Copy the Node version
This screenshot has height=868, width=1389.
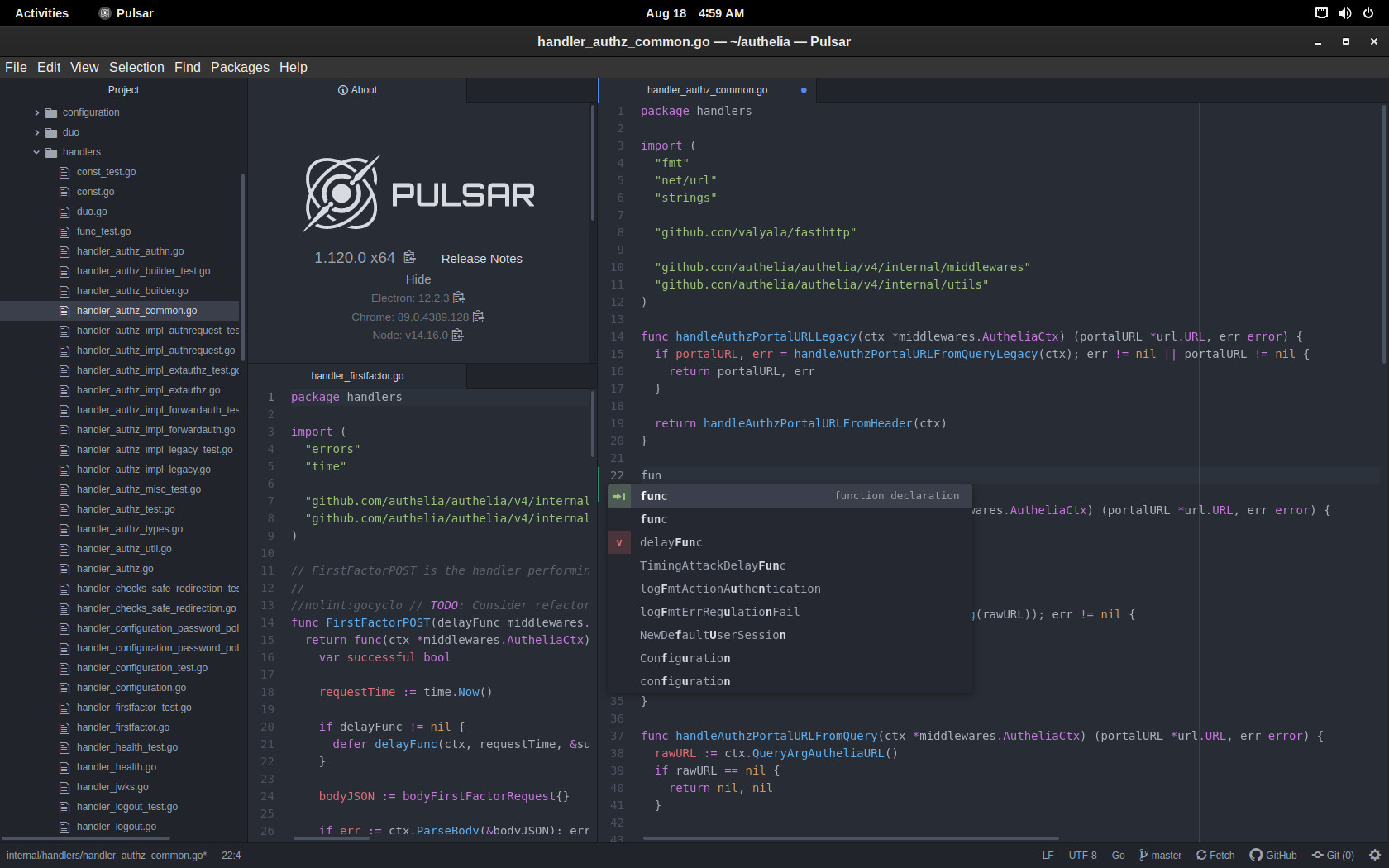coord(457,335)
